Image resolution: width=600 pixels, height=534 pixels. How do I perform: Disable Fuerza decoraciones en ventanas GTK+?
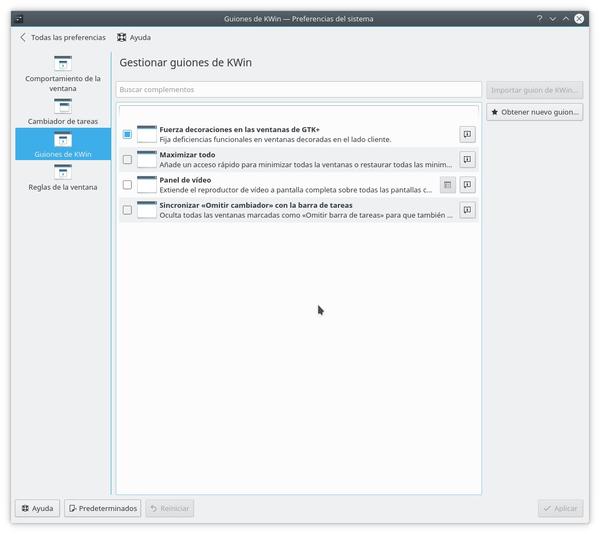tap(127, 134)
